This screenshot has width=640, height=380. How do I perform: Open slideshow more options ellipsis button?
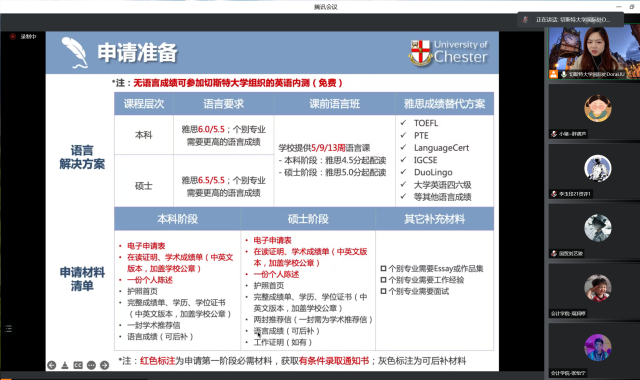91,365
